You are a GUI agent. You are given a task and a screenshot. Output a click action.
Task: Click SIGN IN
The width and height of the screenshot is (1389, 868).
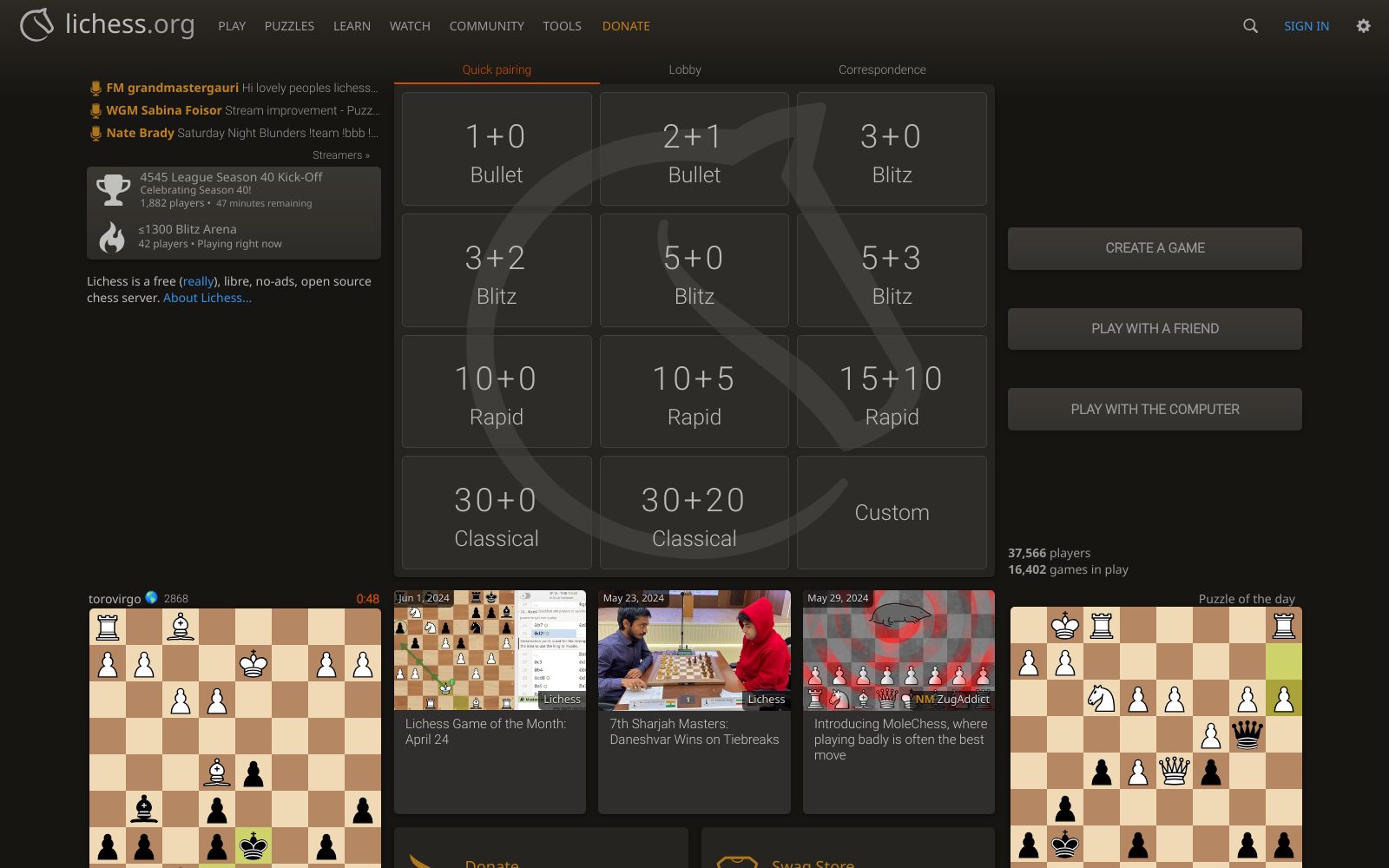pyautogui.click(x=1306, y=26)
